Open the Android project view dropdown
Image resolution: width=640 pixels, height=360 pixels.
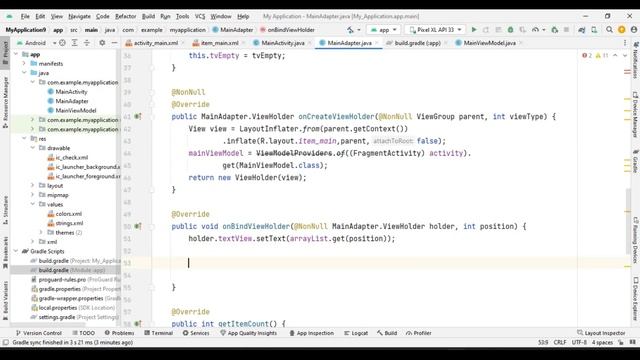point(37,42)
